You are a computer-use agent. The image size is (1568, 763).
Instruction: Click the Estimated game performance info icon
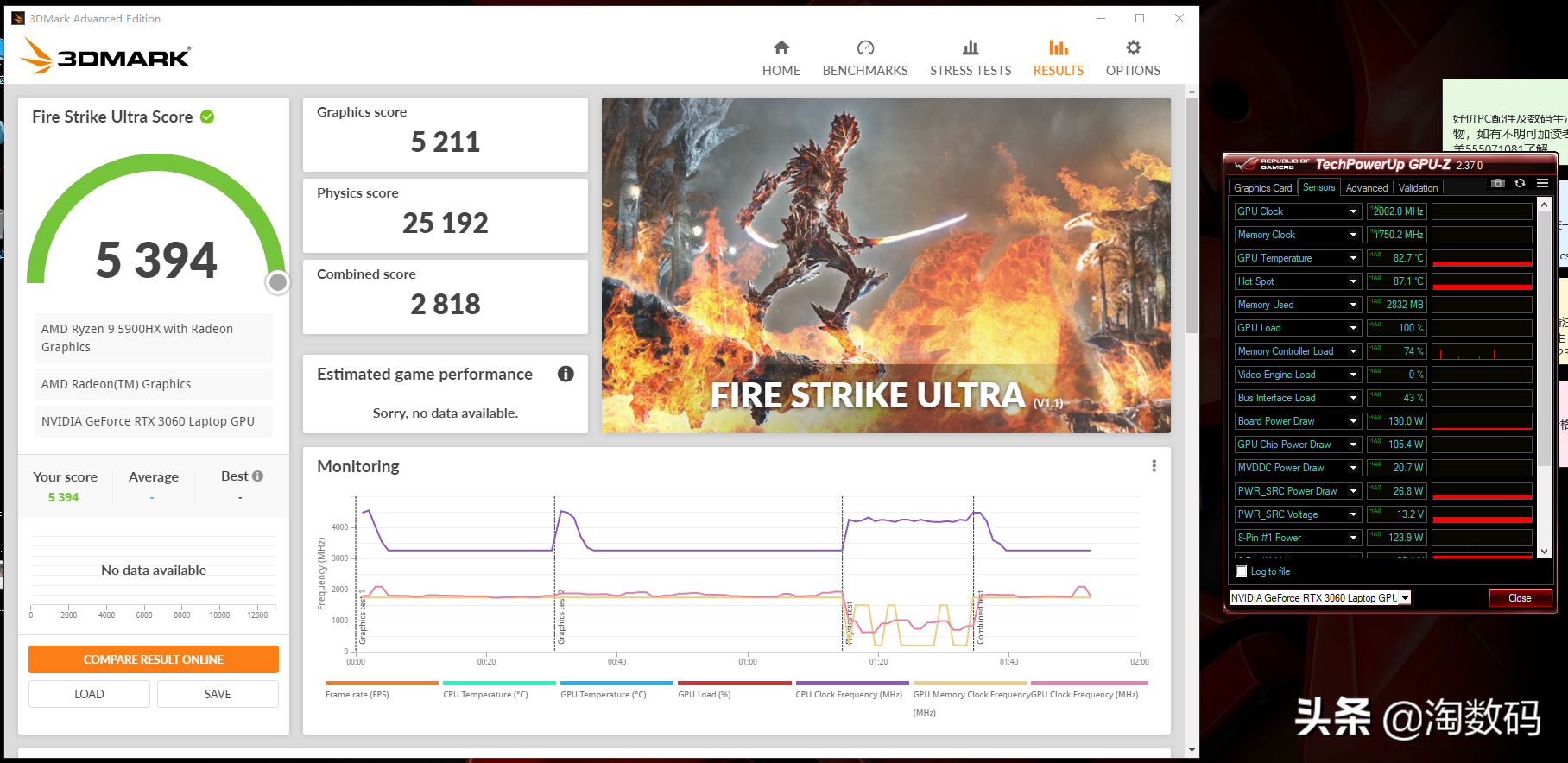pos(566,374)
